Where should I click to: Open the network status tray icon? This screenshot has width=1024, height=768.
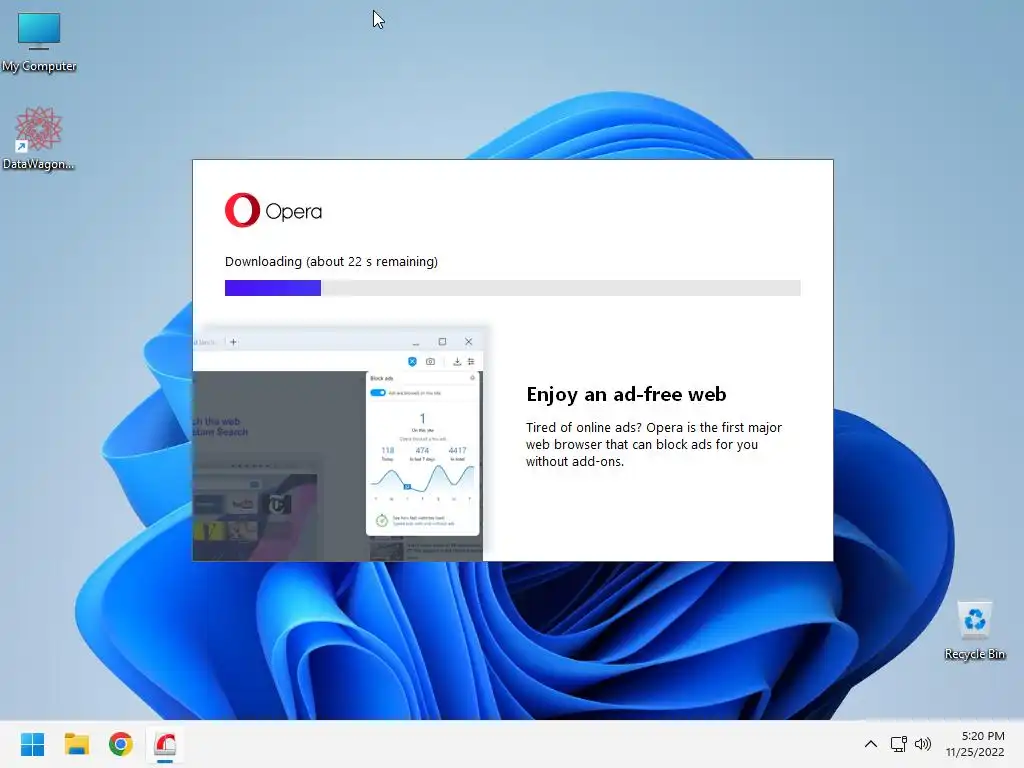[x=899, y=744]
